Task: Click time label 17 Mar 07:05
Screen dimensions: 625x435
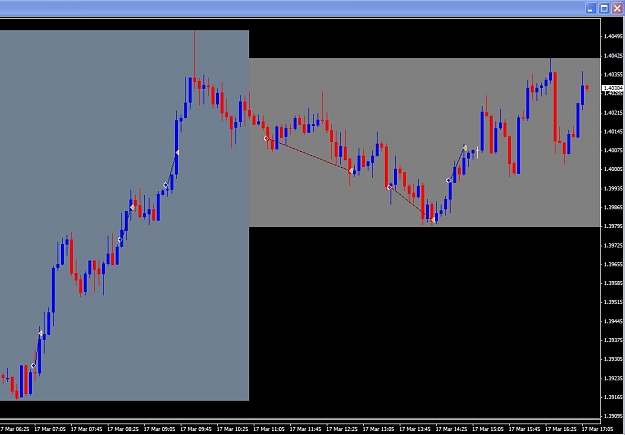Action: click(50, 429)
